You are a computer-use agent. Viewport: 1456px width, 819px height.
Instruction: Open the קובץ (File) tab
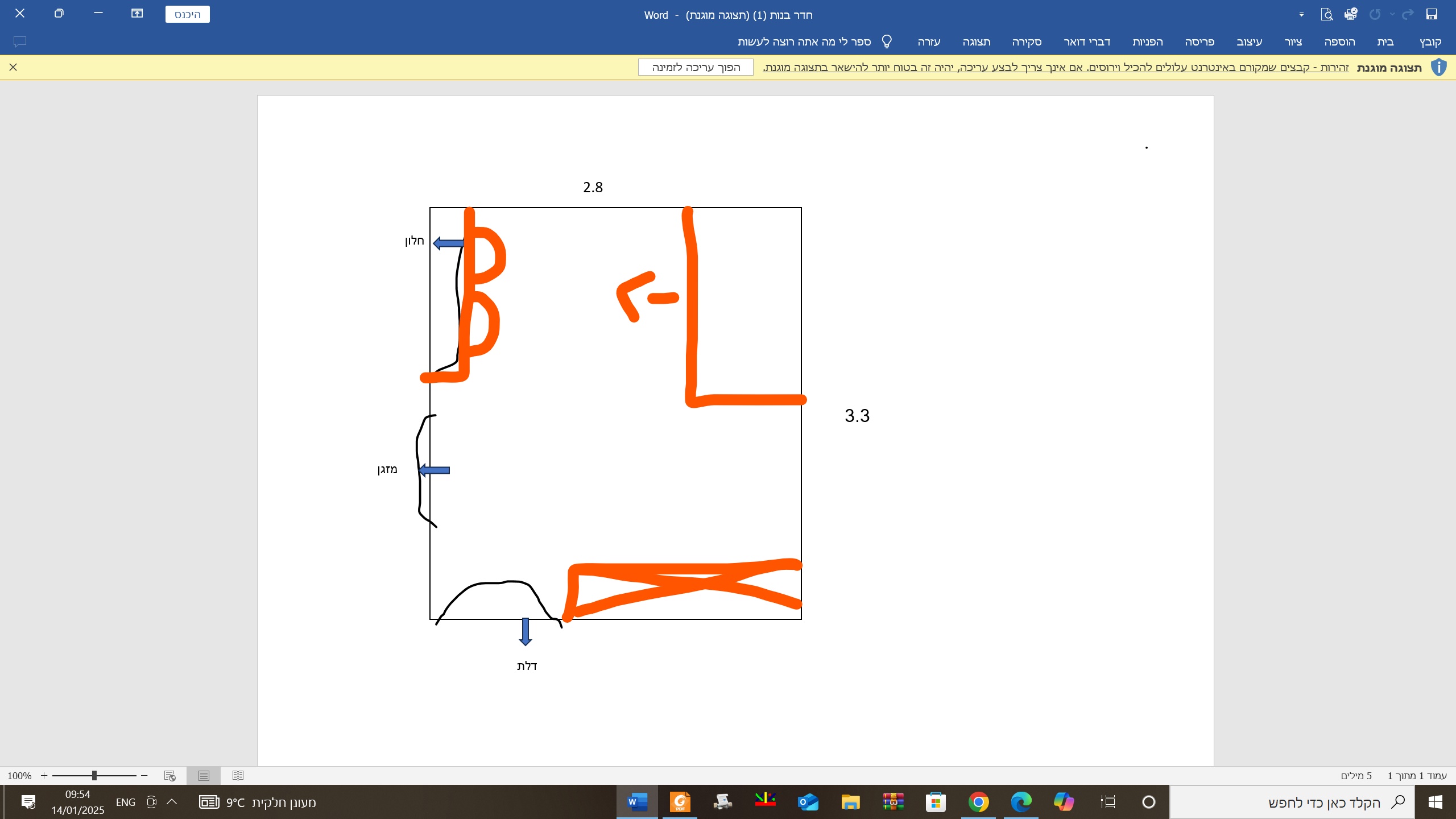coord(1430,42)
